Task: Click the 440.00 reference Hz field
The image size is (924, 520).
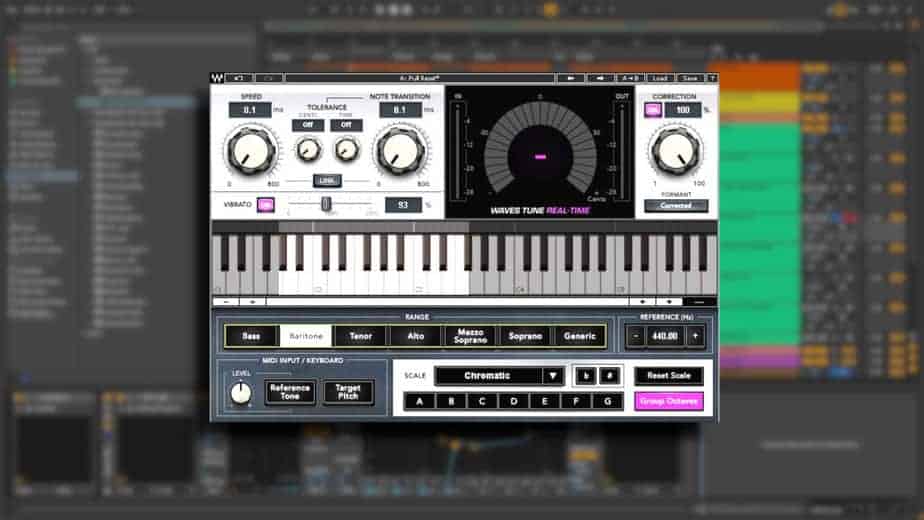Action: pyautogui.click(x=665, y=336)
